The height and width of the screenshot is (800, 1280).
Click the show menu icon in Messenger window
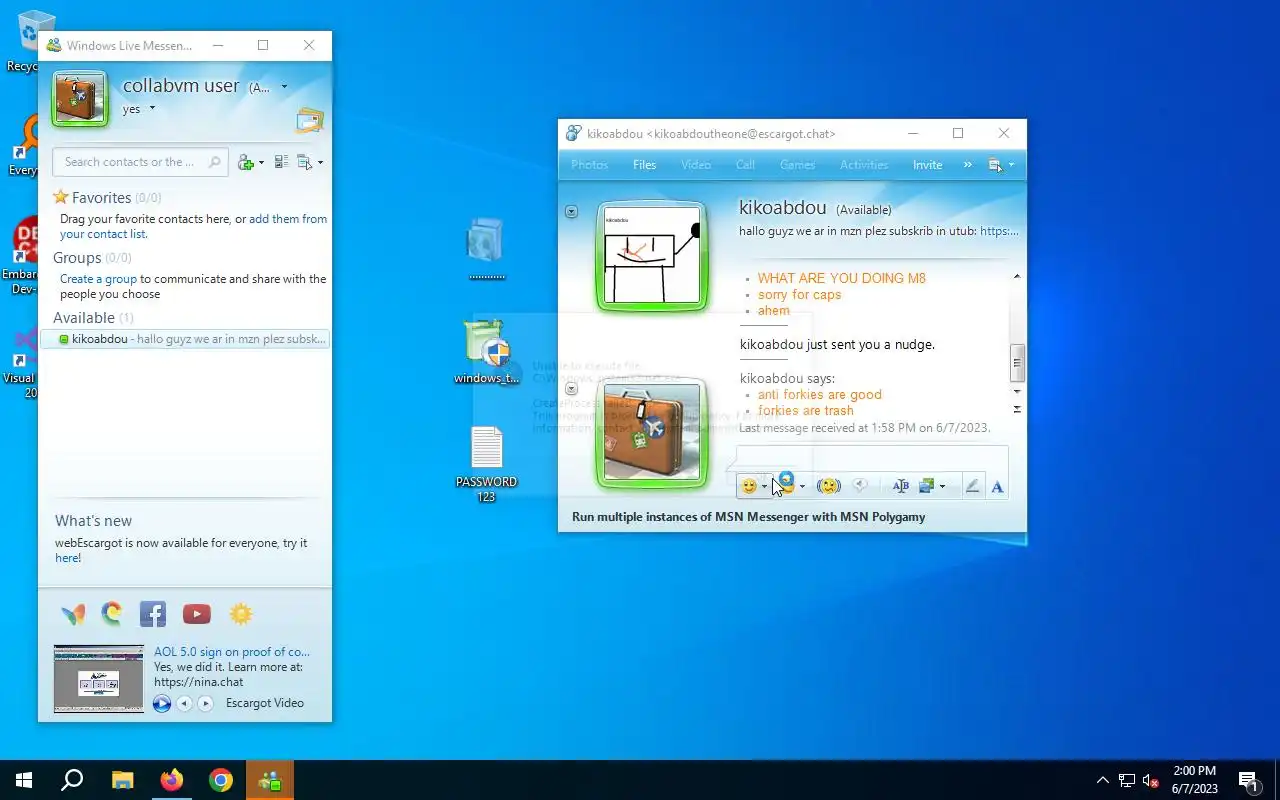click(305, 162)
